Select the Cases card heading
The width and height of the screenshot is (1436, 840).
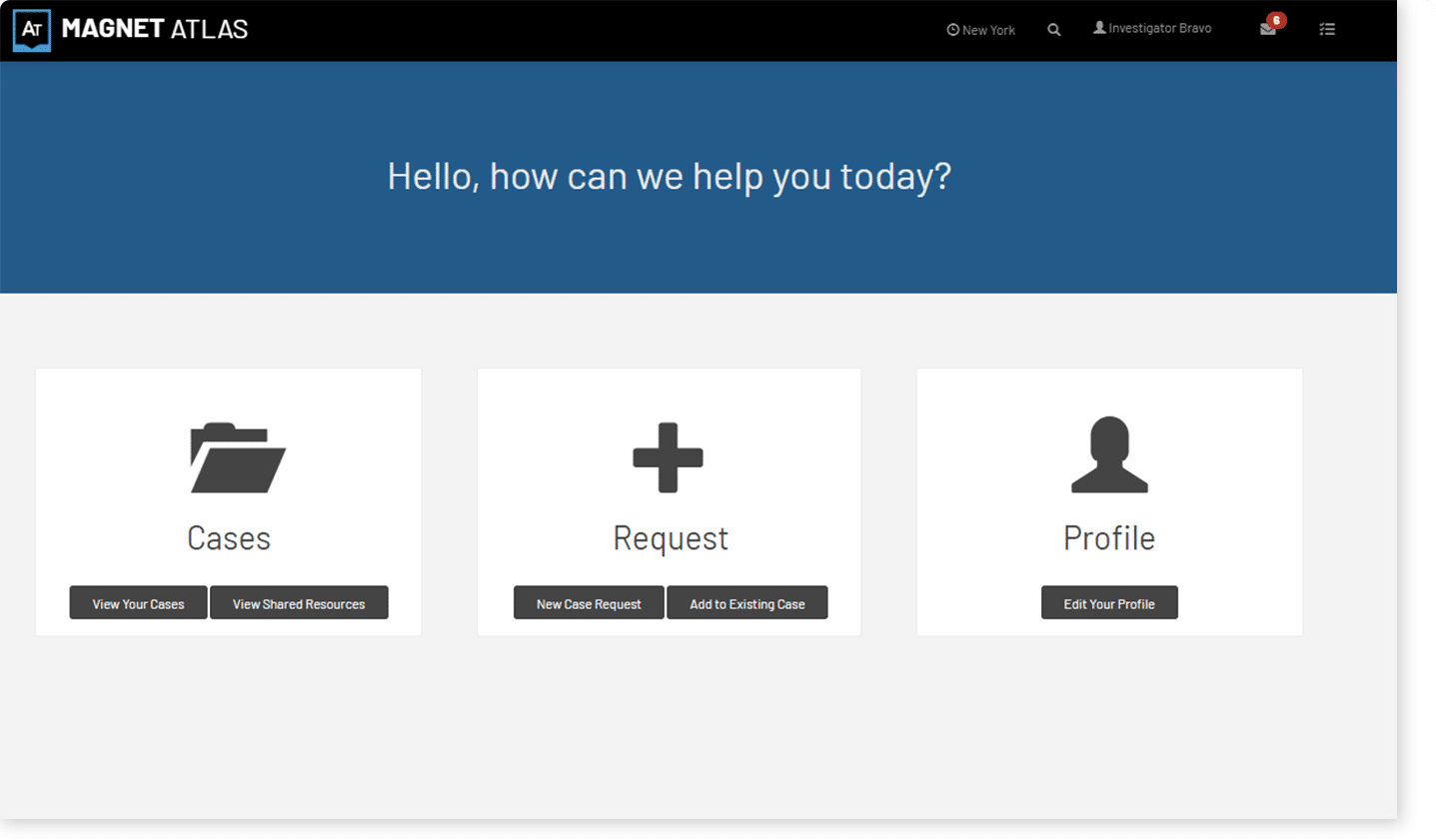229,538
